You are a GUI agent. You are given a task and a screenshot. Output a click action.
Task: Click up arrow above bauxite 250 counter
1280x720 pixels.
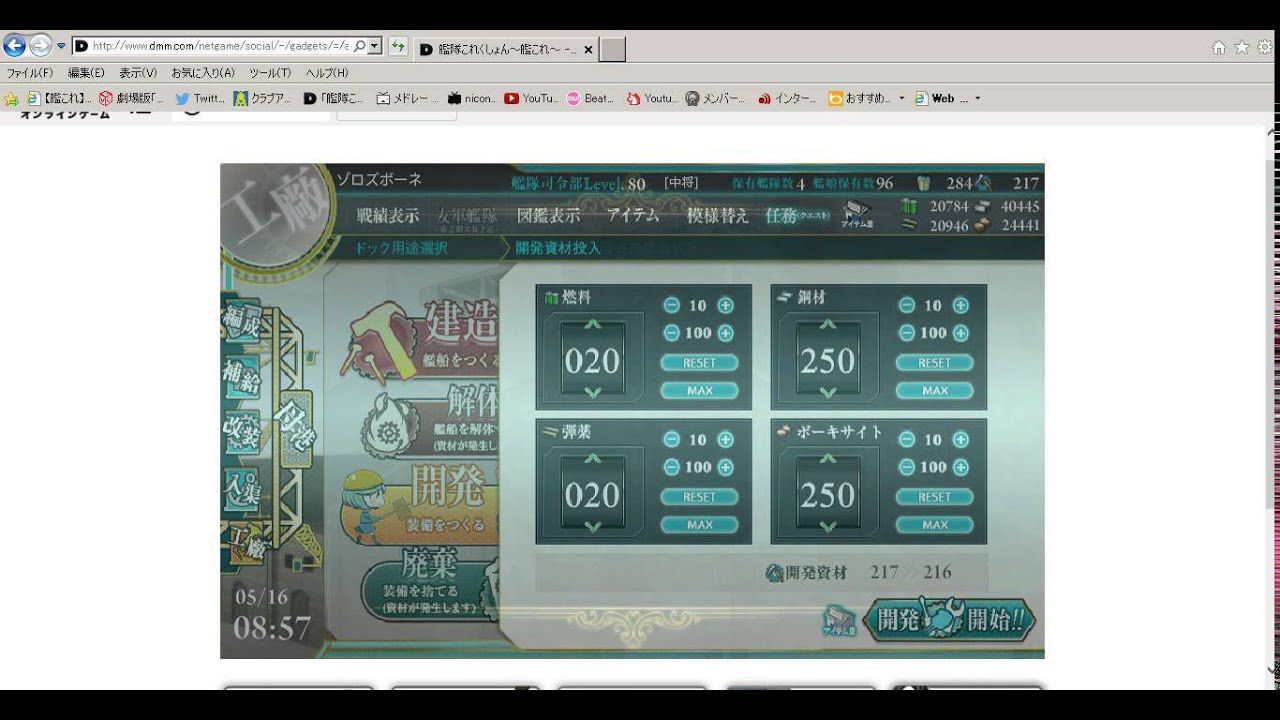pyautogui.click(x=827, y=458)
